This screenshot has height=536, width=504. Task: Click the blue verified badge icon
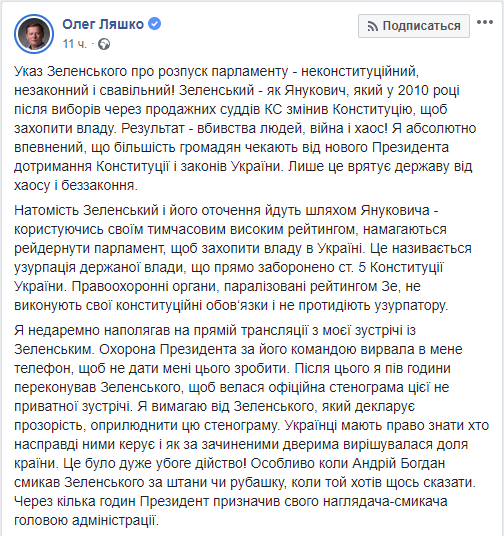(155, 24)
